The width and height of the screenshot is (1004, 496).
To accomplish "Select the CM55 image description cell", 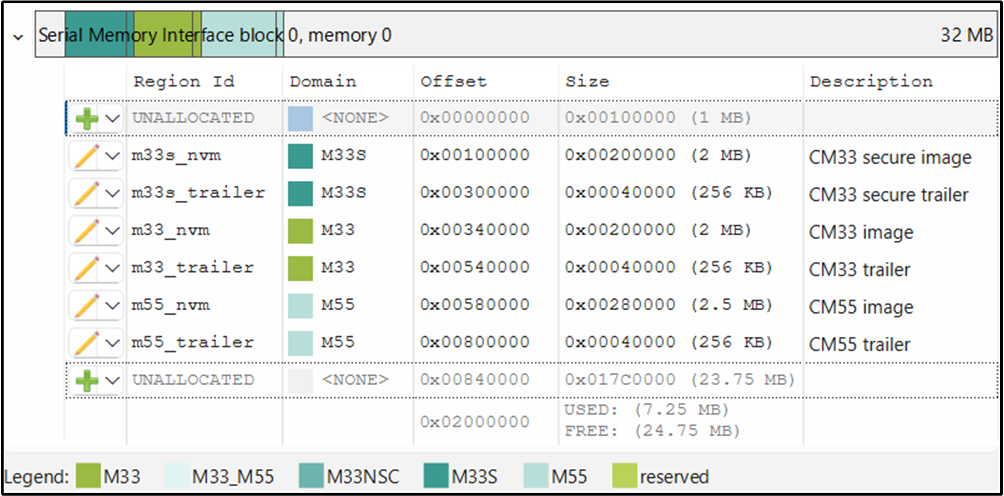I will click(860, 306).
